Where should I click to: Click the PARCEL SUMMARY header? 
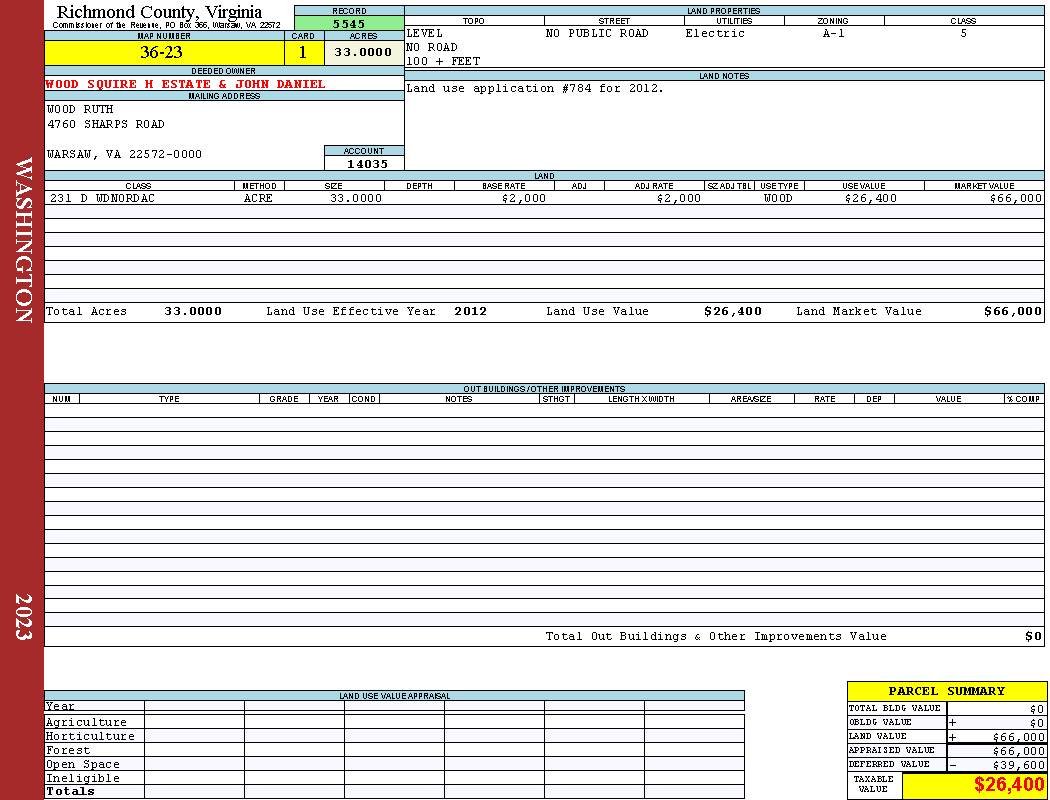[946, 691]
